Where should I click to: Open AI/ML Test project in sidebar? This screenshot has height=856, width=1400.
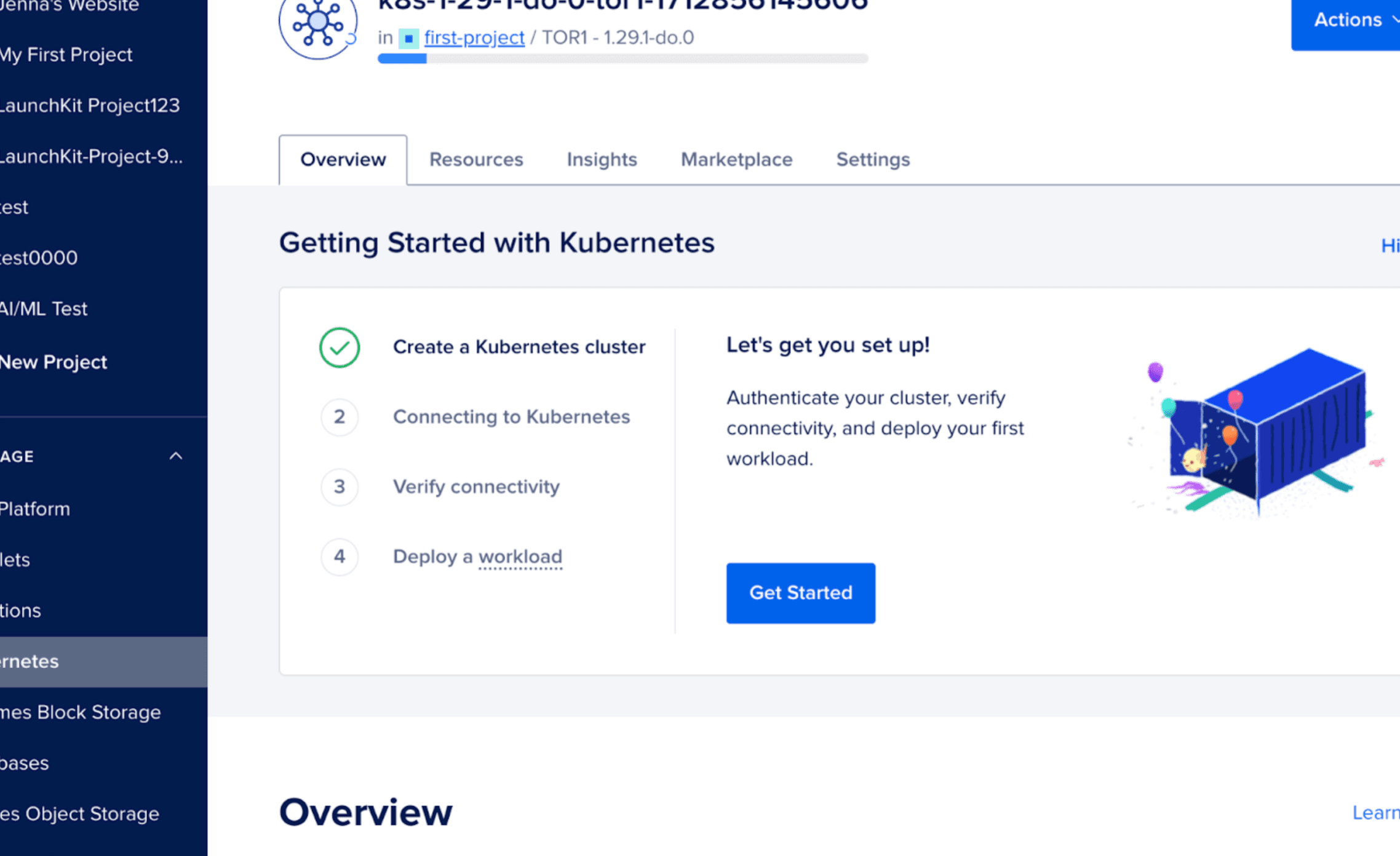[x=44, y=309]
